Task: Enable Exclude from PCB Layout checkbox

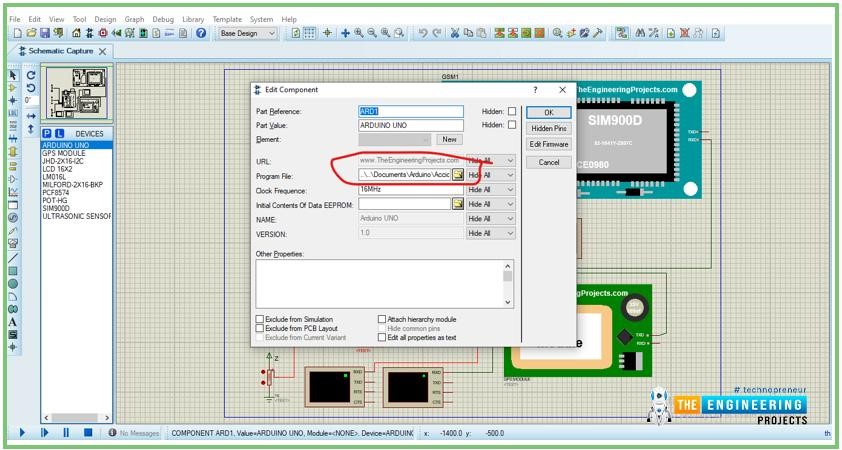Action: tap(260, 328)
